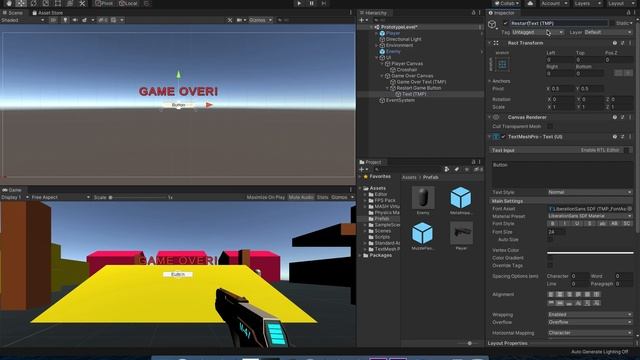Toggle the GameObject active checkbox
The width and height of the screenshot is (640, 360).
(x=506, y=24)
